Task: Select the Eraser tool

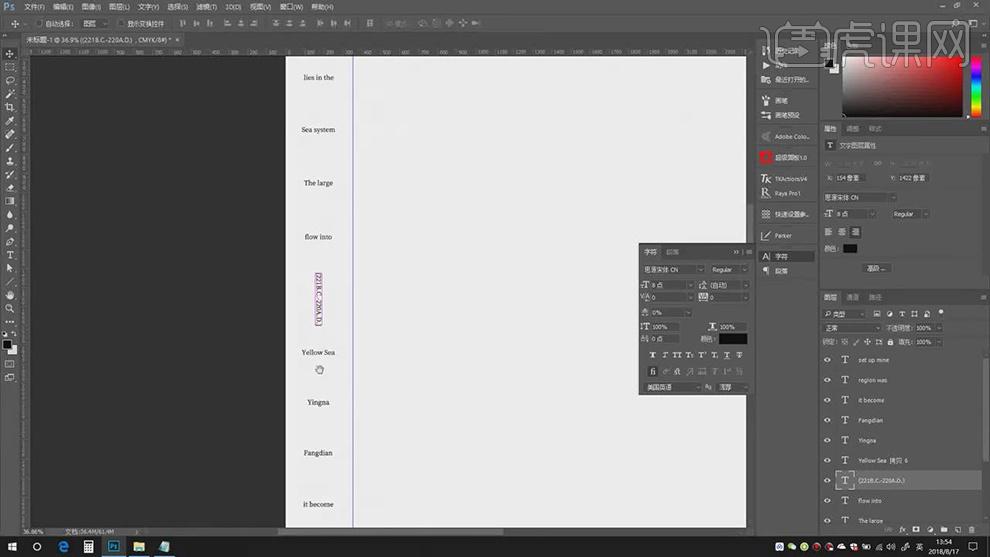Action: tap(9, 188)
